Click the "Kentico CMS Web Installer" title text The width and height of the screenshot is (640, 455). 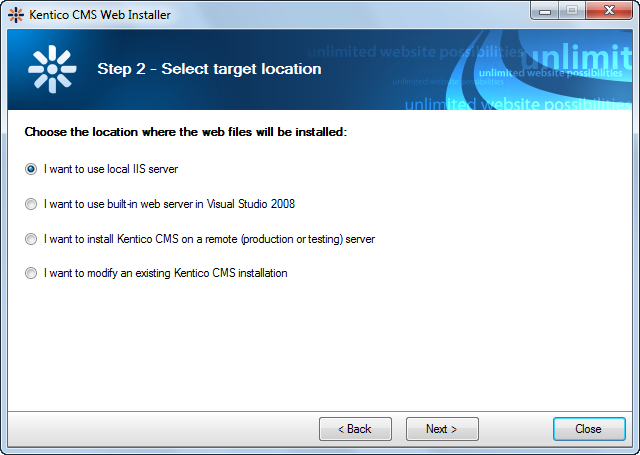click(x=98, y=14)
